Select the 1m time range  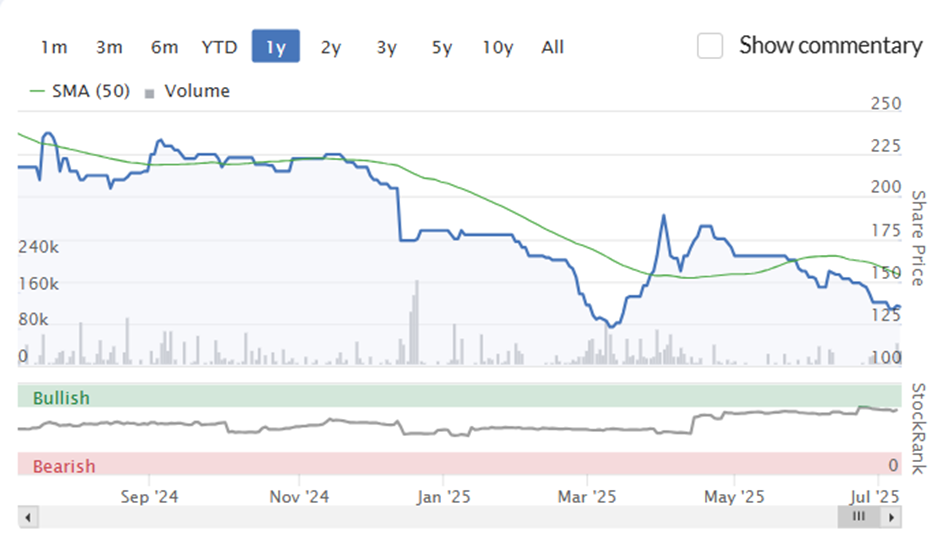click(54, 47)
